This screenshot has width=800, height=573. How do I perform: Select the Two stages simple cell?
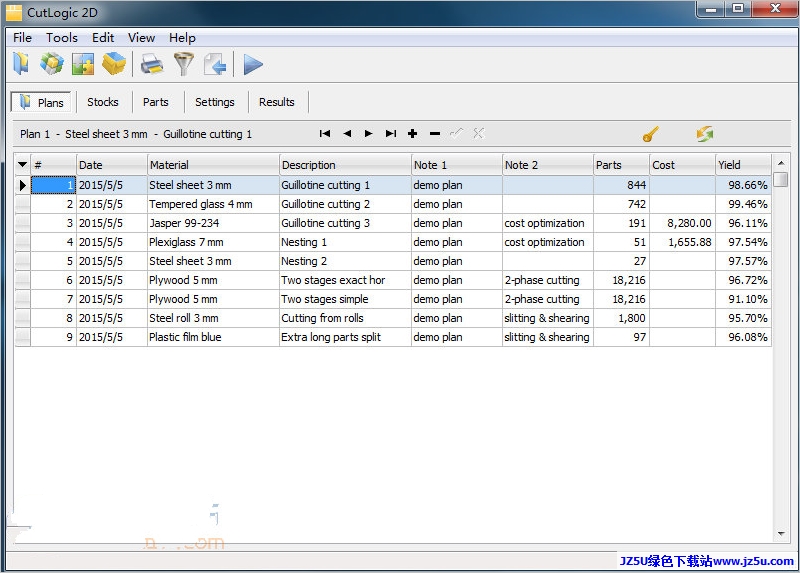(345, 299)
